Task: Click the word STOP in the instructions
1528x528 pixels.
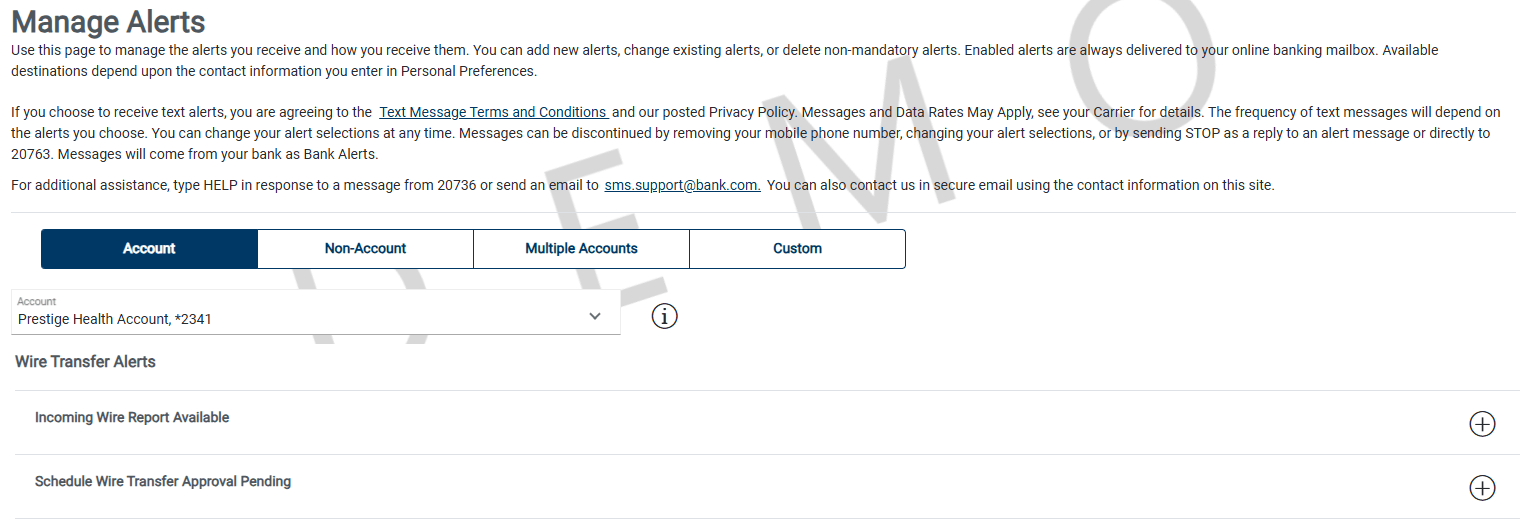Action: pyautogui.click(x=1203, y=133)
